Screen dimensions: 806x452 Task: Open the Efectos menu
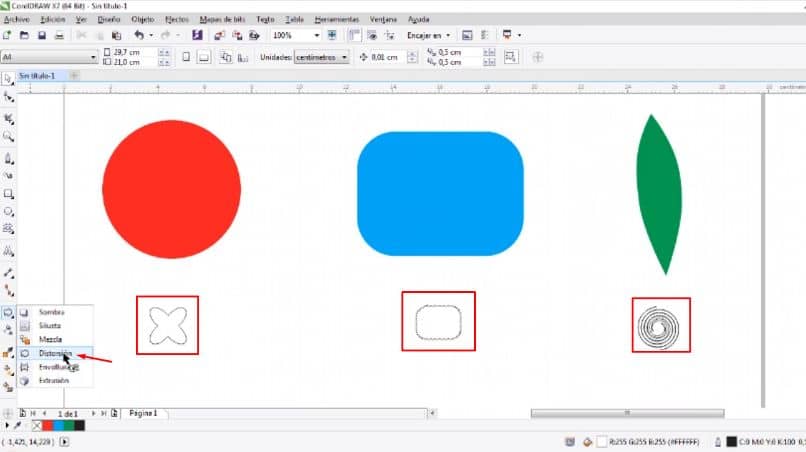177,20
